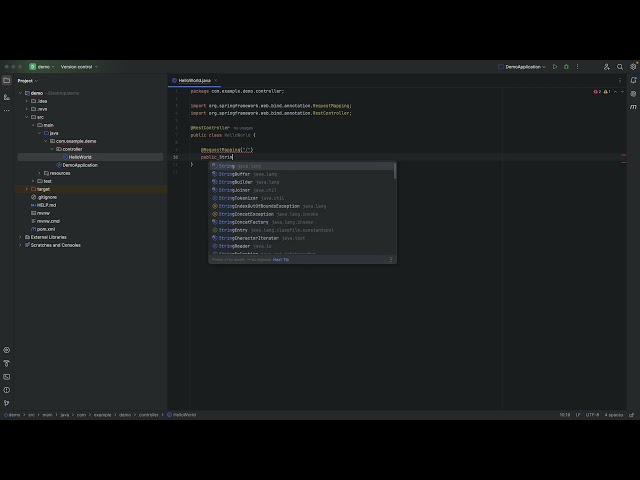Open the Services tool window icon
640x480 pixels.
click(x=7, y=350)
